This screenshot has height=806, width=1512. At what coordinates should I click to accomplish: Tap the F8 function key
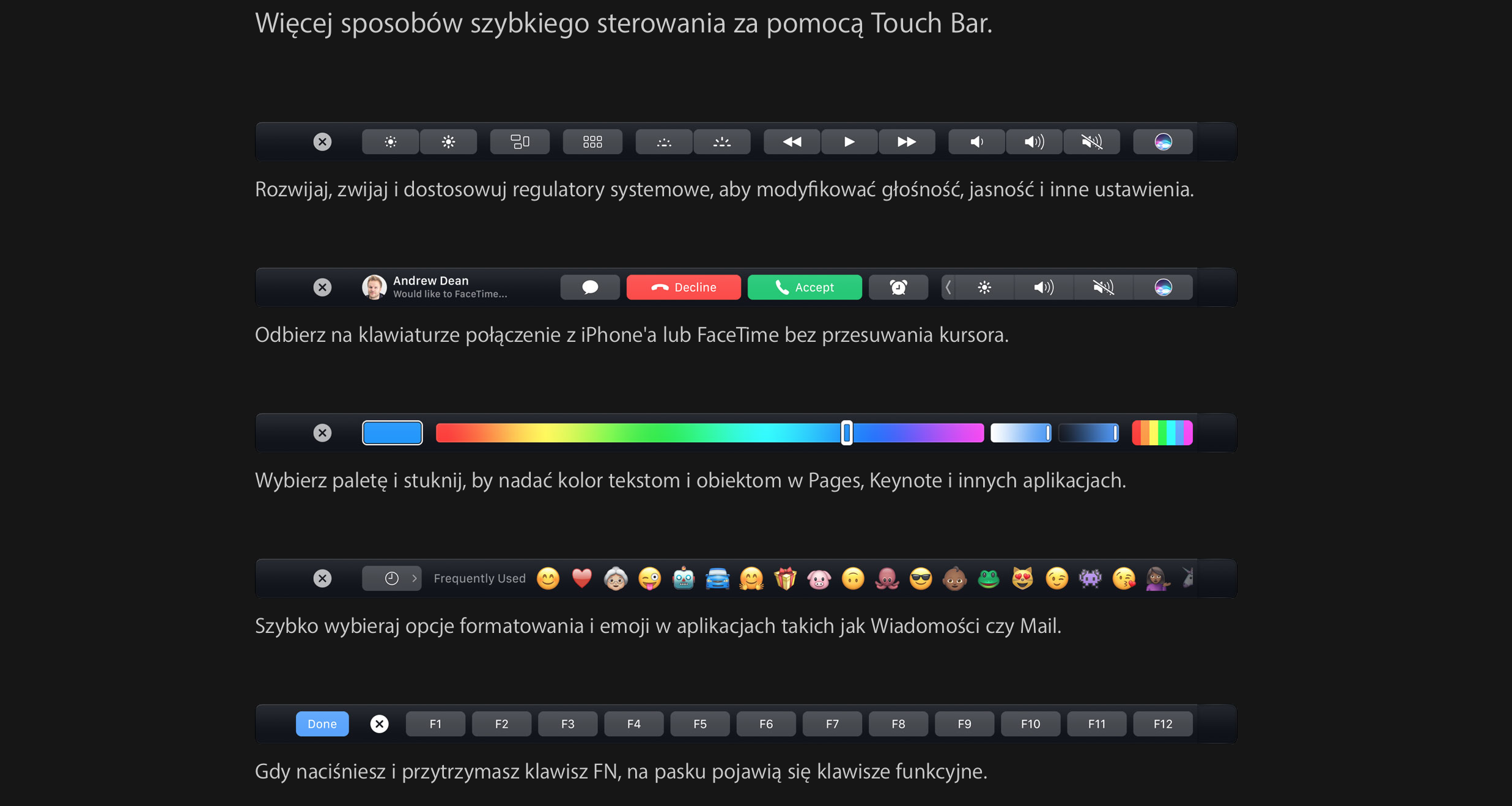[x=898, y=724]
